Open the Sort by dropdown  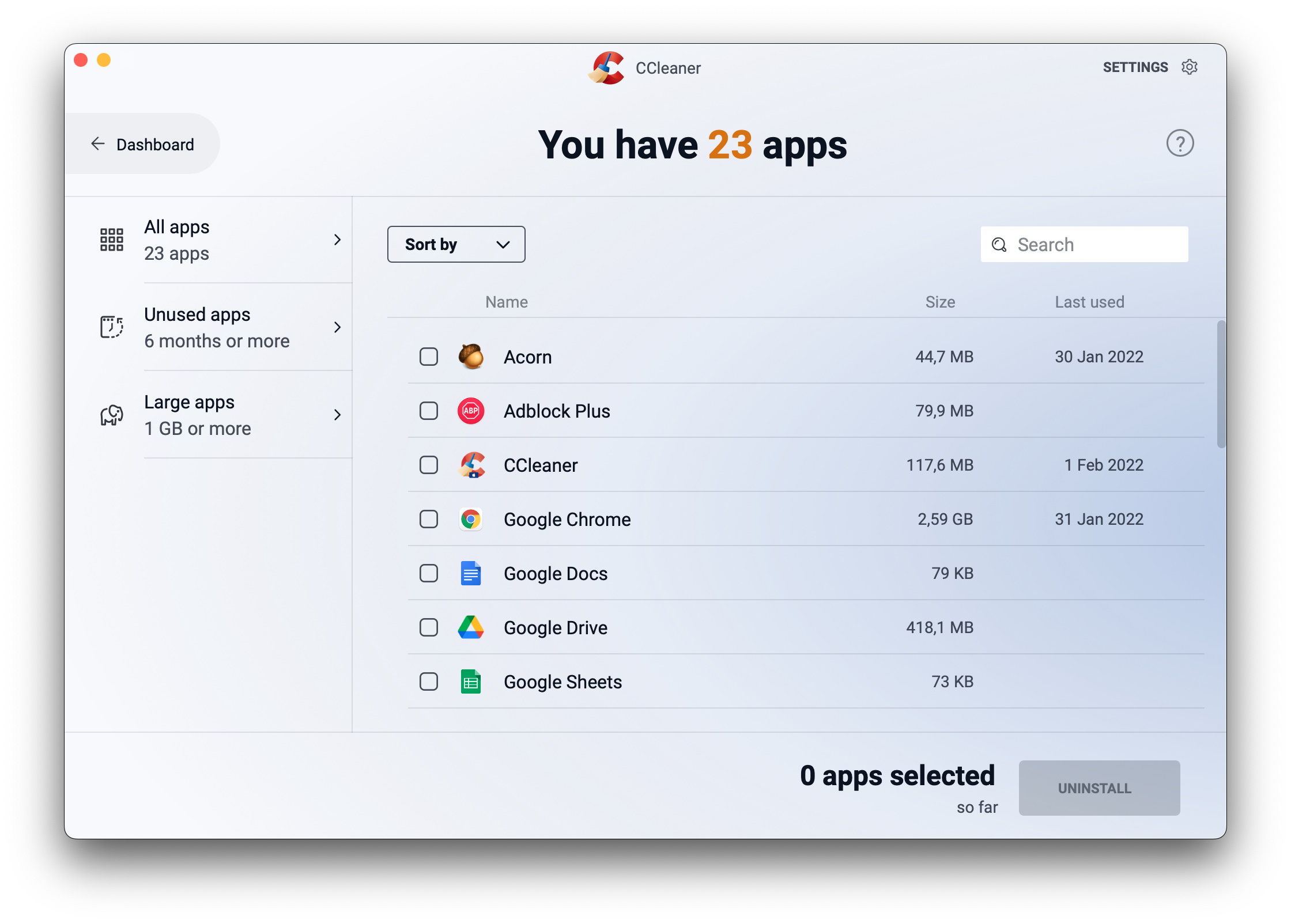455,244
